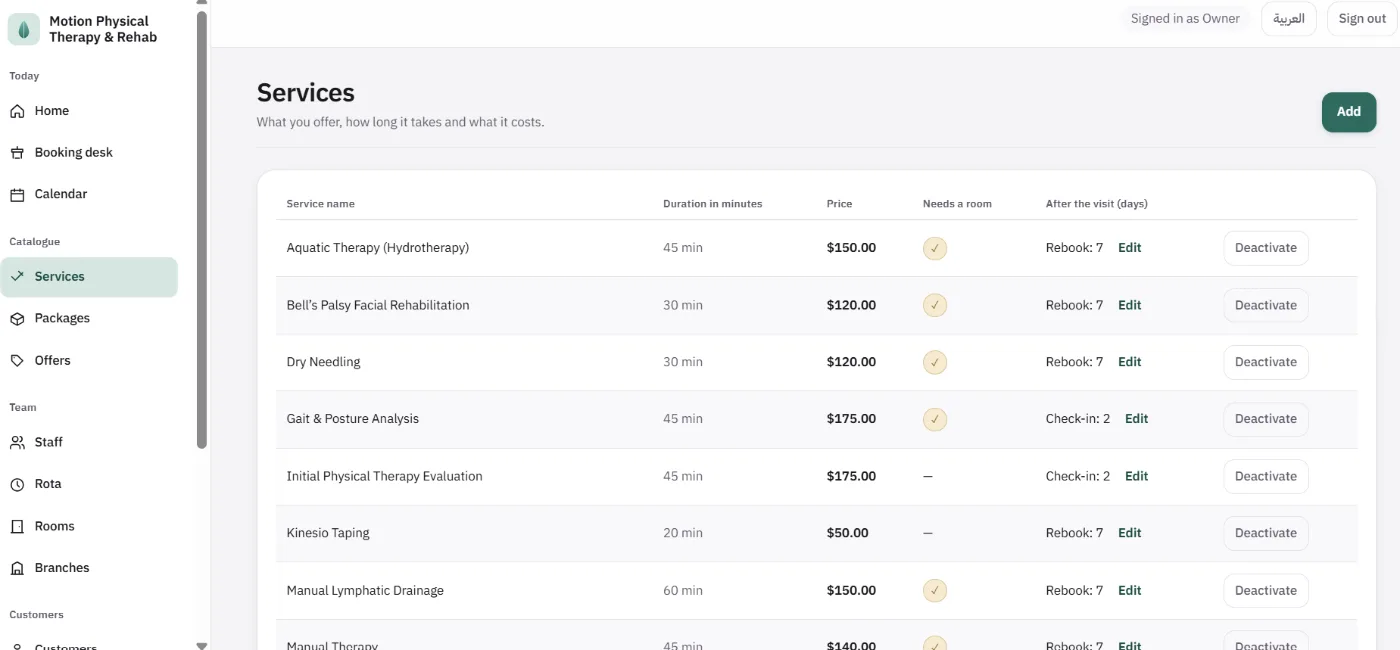Screen dimensions: 1400x650
Task: Click the Home house icon
Action: coord(17,111)
